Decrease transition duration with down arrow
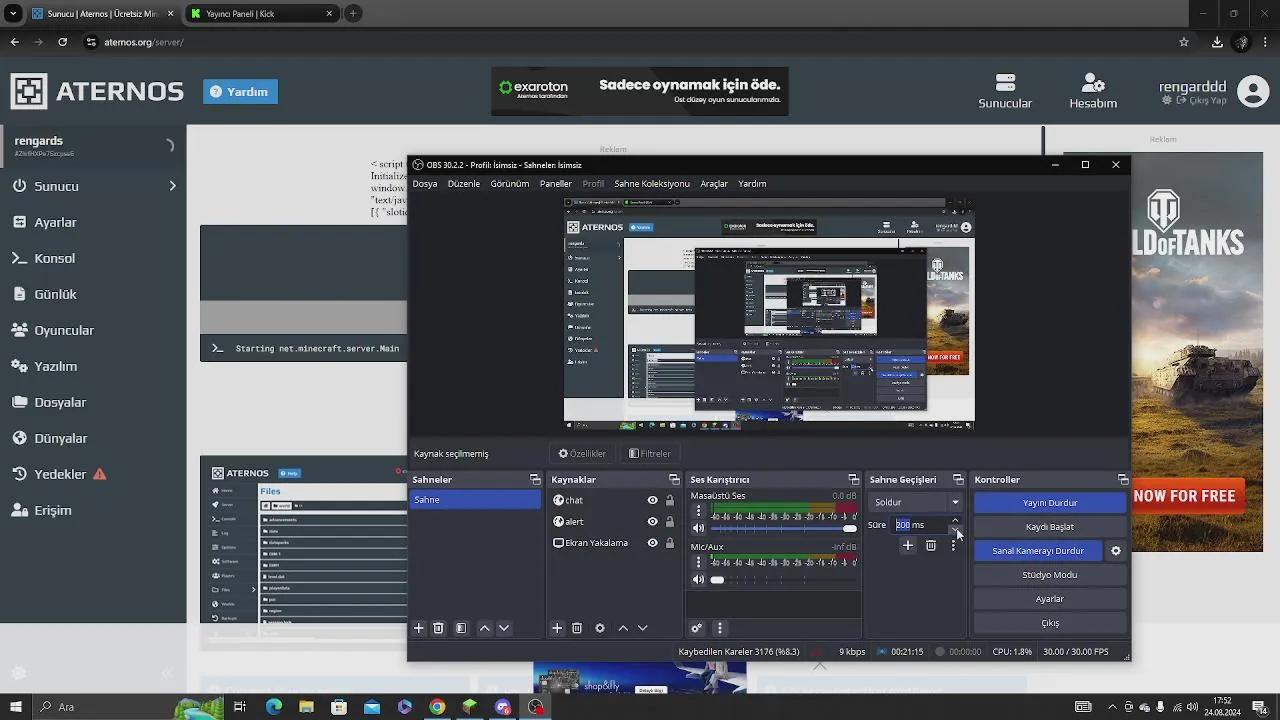 [955, 530]
